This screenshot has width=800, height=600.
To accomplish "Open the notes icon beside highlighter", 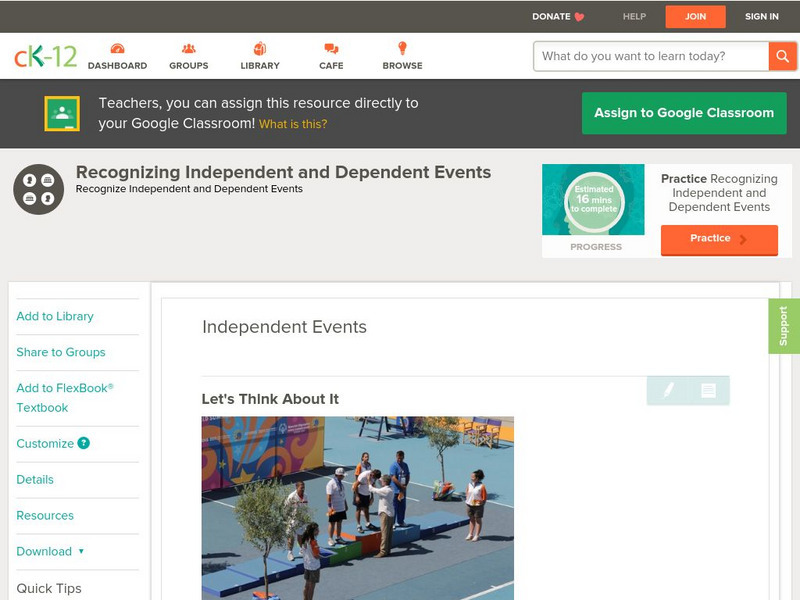I will click(708, 390).
